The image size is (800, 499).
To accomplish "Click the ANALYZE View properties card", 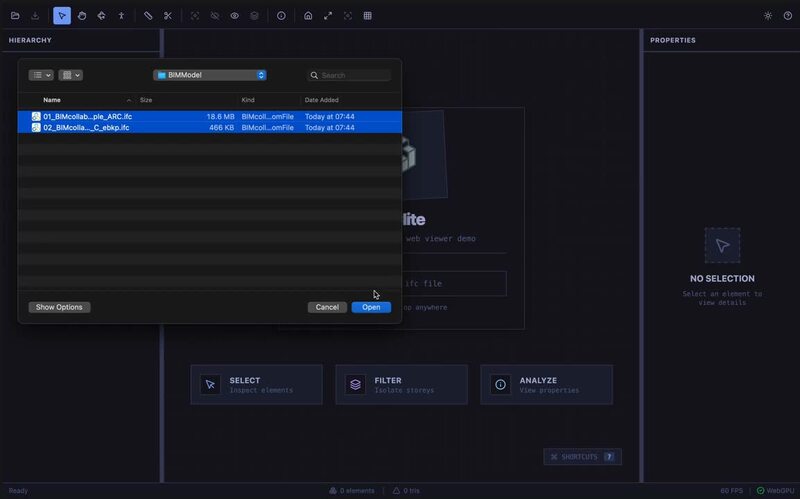I will pyautogui.click(x=546, y=385).
